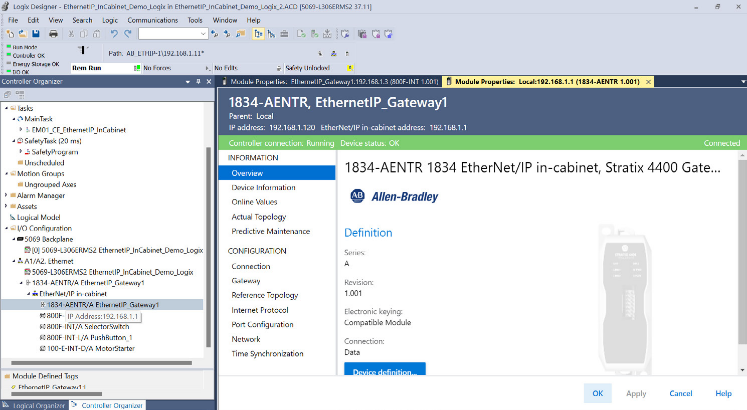Click the second shield-lock toolbar icon
This screenshot has width=747, height=410.
pos(375,34)
